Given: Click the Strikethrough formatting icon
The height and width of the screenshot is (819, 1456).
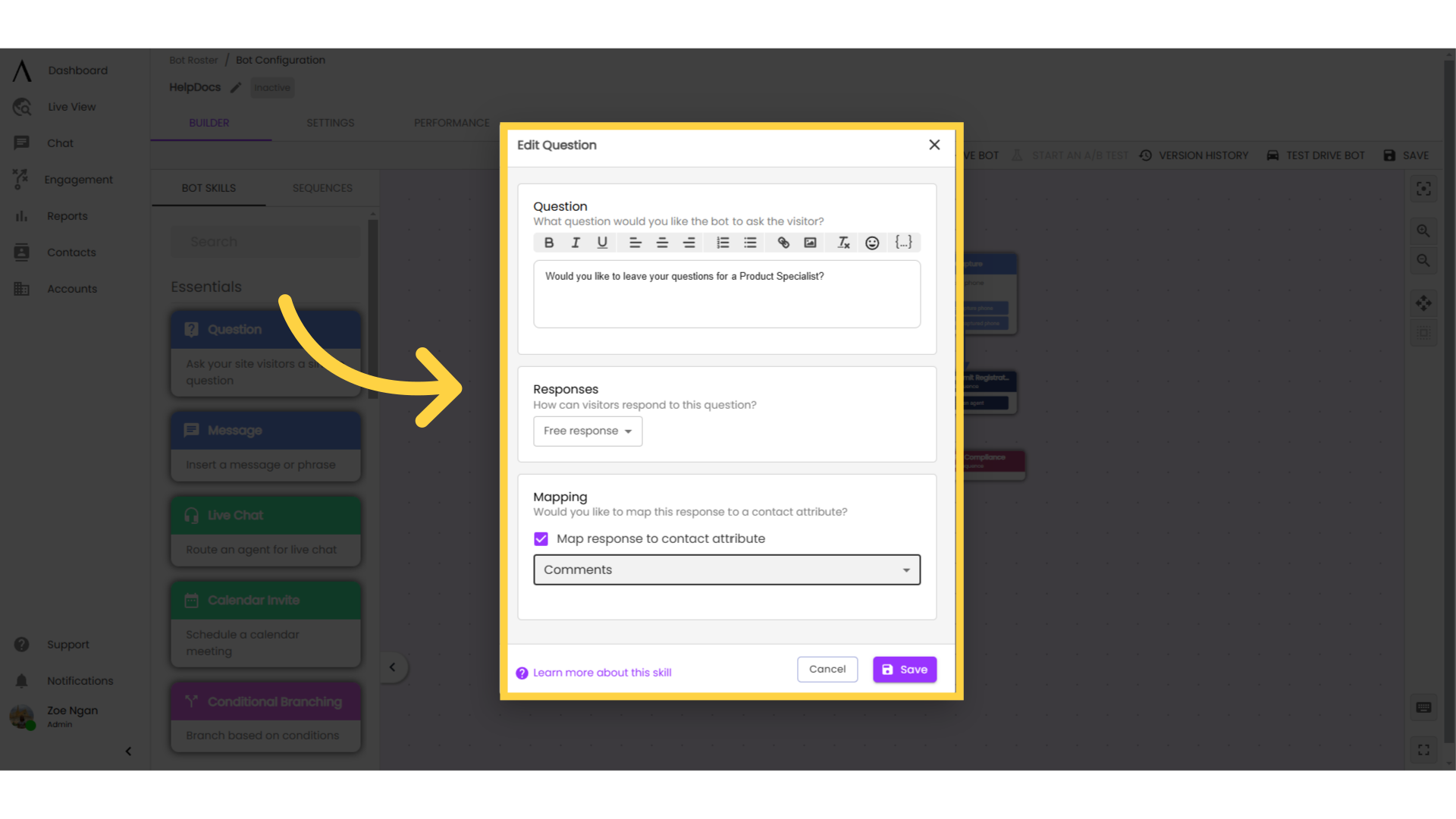Looking at the screenshot, I should click(843, 242).
